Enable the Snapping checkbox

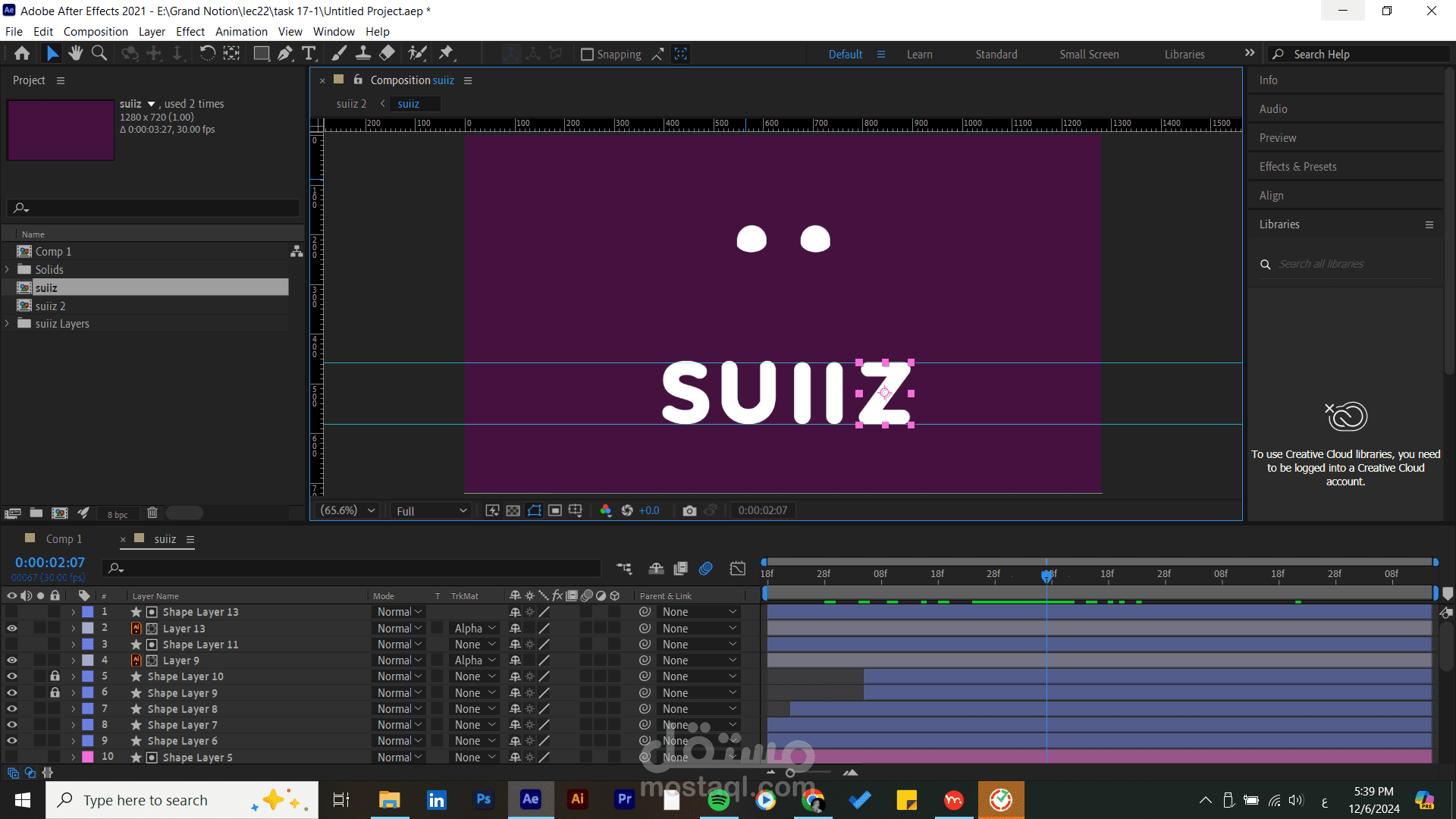(x=587, y=55)
